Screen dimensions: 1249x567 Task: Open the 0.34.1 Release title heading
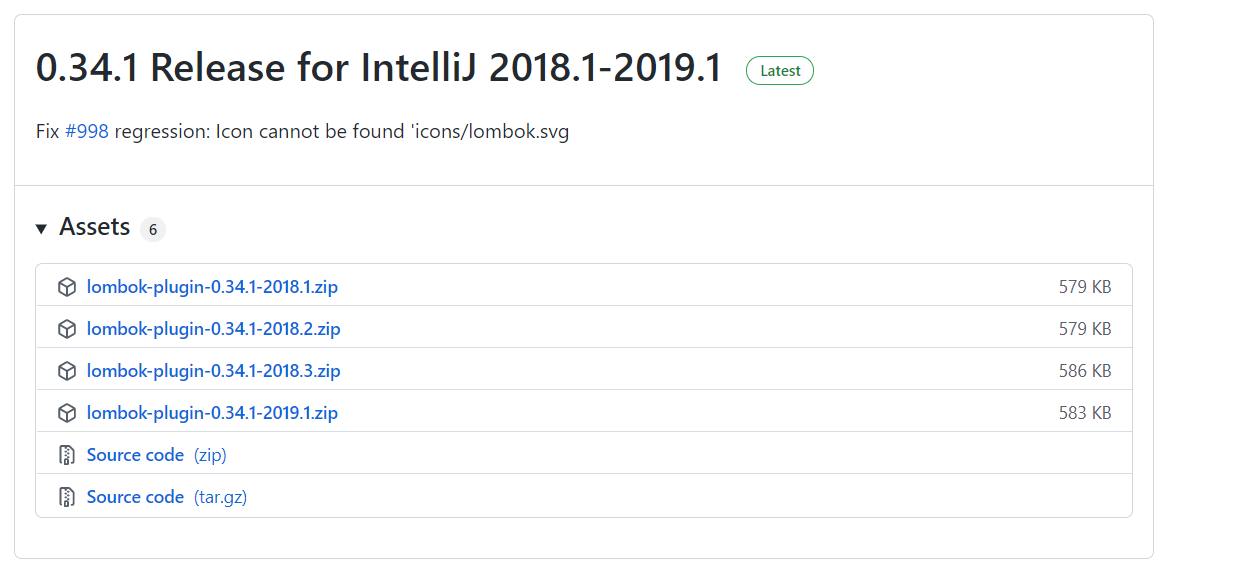[x=379, y=68]
